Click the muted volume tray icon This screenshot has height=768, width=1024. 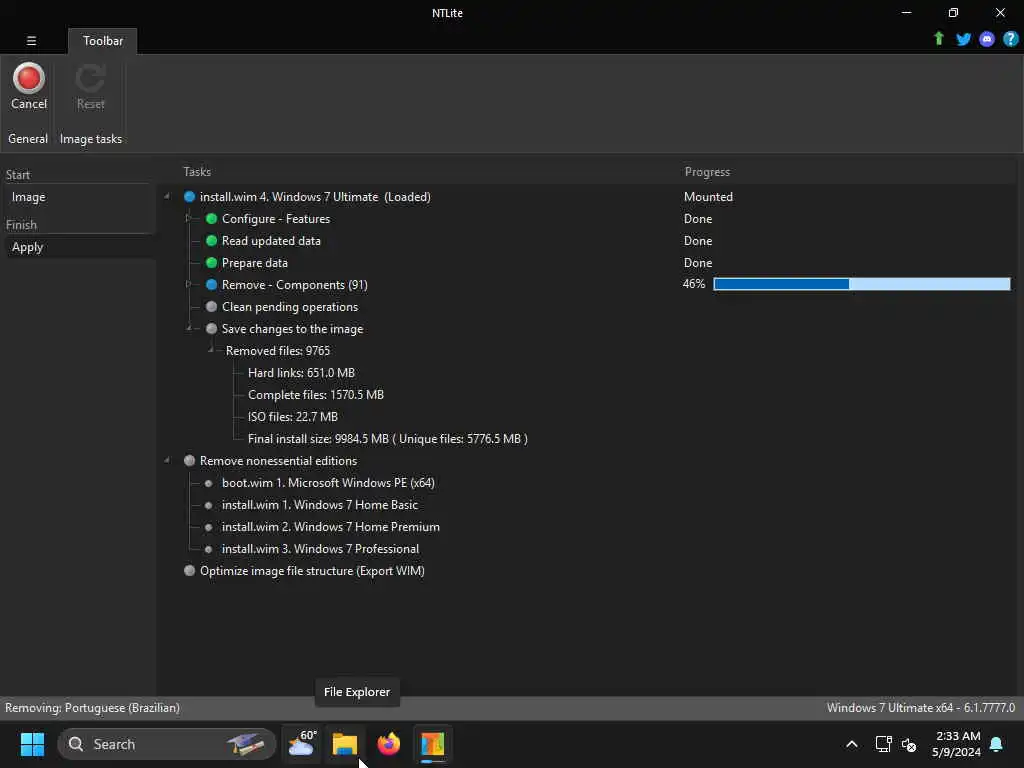(x=908, y=744)
